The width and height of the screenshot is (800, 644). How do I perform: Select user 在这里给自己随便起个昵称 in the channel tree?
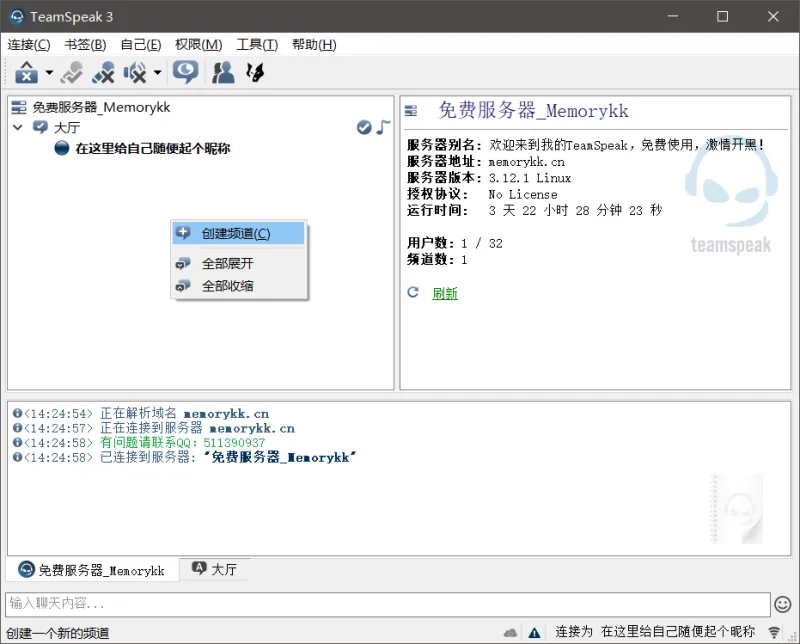[x=153, y=148]
